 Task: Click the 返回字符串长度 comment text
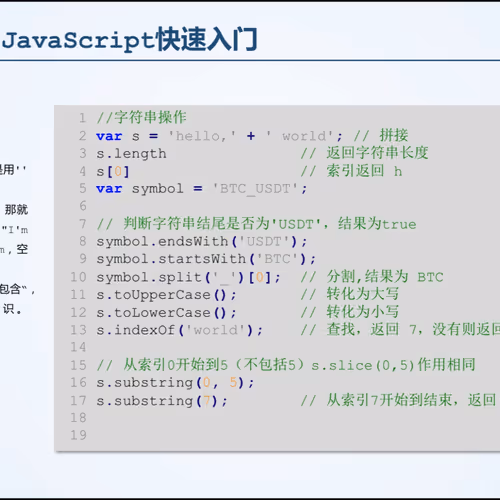pyautogui.click(x=377, y=153)
